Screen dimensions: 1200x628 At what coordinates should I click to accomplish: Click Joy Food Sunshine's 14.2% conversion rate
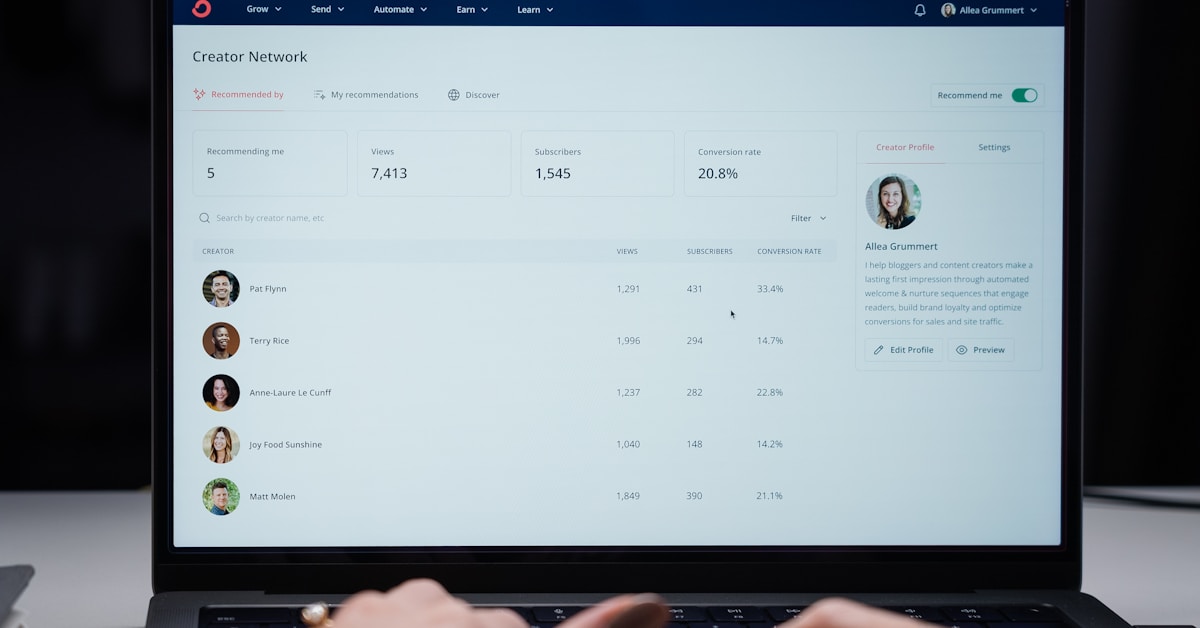(770, 445)
